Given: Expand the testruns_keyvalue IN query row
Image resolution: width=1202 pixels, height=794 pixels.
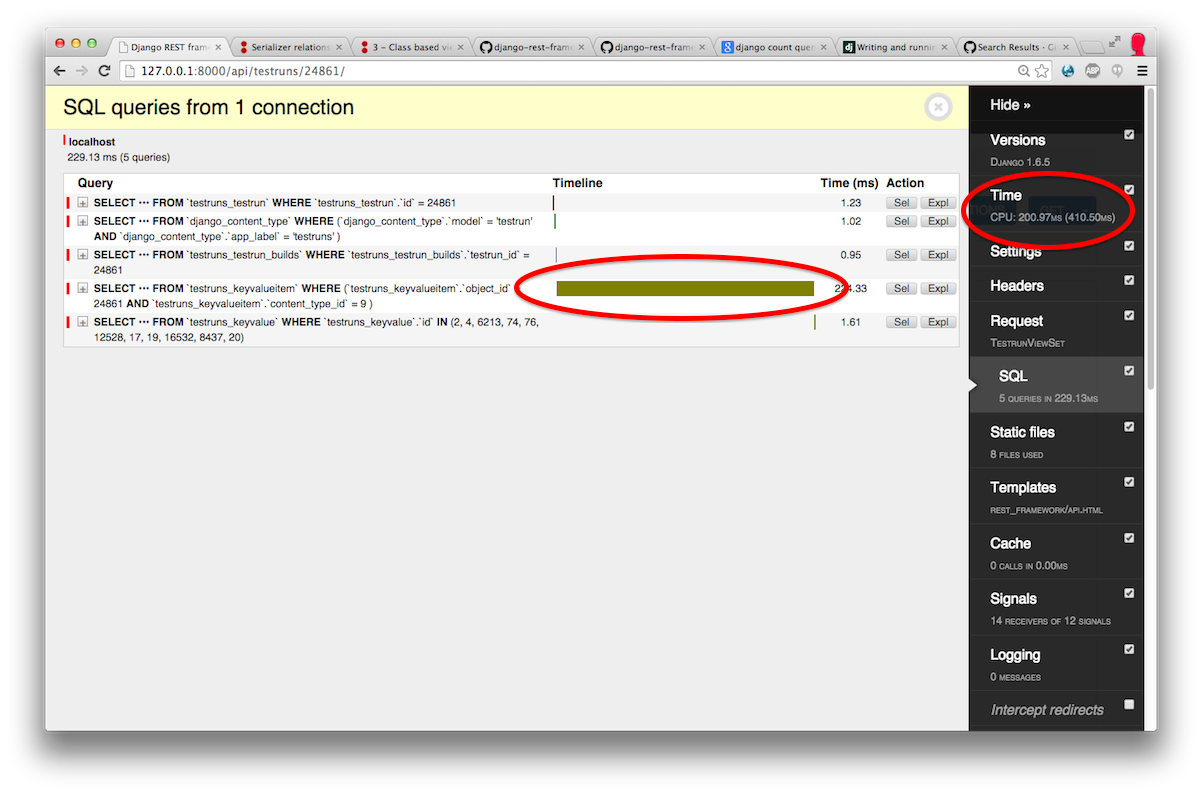Looking at the screenshot, I should (83, 322).
